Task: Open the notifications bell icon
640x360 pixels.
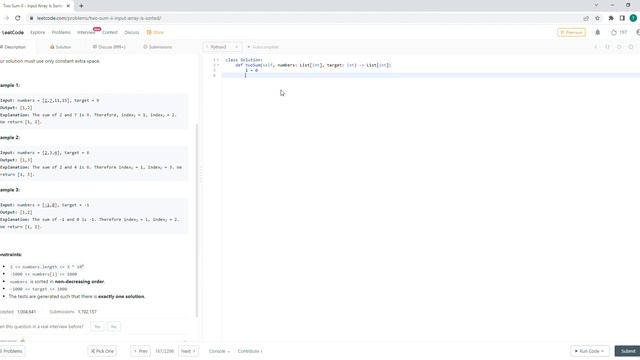Action: pyautogui.click(x=598, y=32)
